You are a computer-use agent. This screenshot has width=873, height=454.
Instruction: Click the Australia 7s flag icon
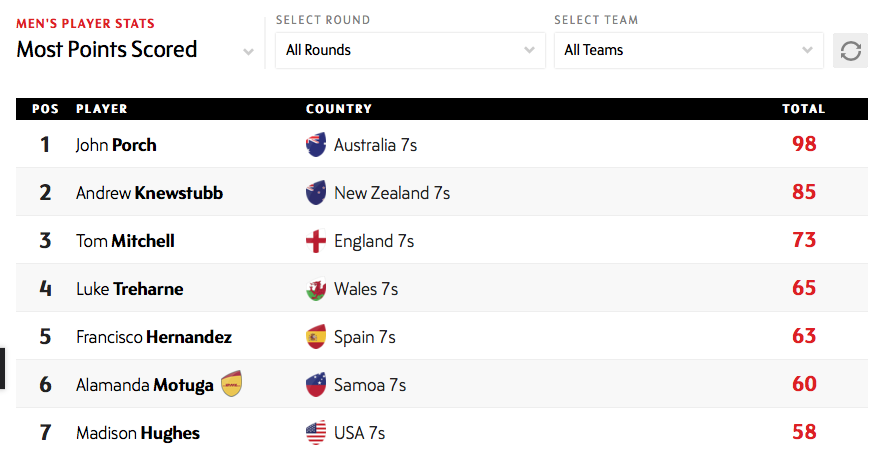[x=316, y=145]
